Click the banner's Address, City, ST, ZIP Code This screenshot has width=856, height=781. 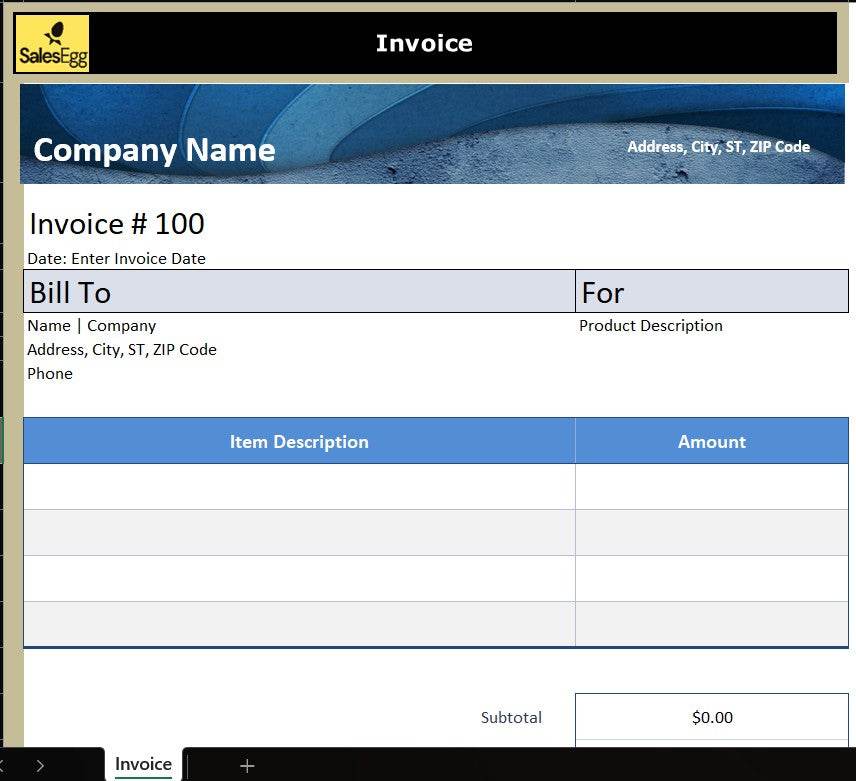[x=718, y=147]
